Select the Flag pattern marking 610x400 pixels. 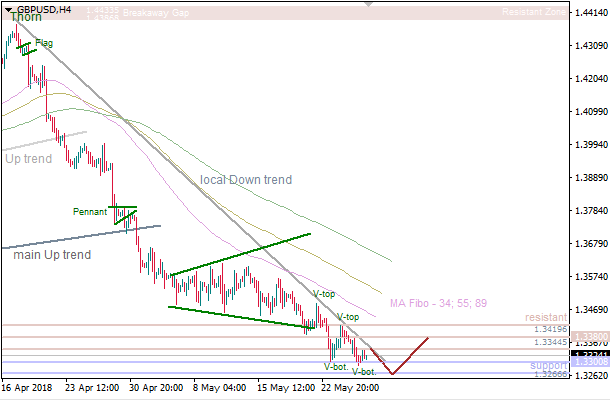[28, 46]
